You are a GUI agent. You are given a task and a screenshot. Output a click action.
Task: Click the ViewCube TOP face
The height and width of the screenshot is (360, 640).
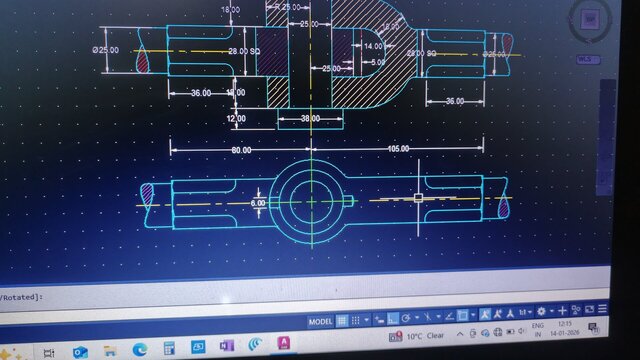590,18
